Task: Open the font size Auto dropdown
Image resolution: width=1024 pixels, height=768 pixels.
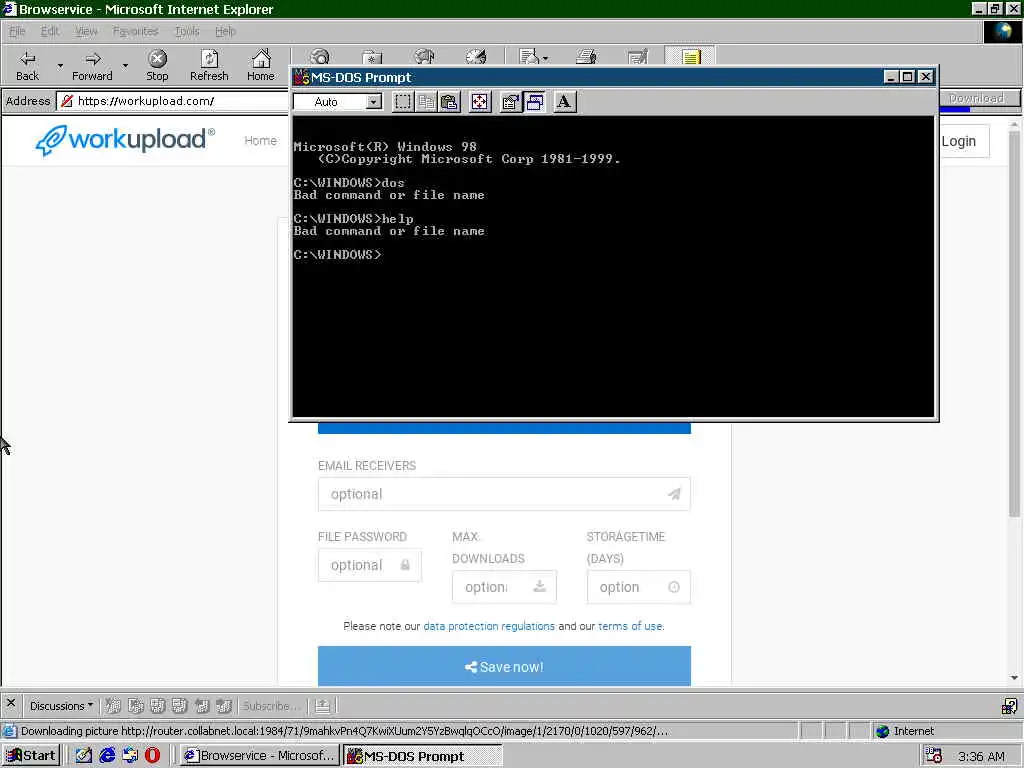Action: coord(374,102)
